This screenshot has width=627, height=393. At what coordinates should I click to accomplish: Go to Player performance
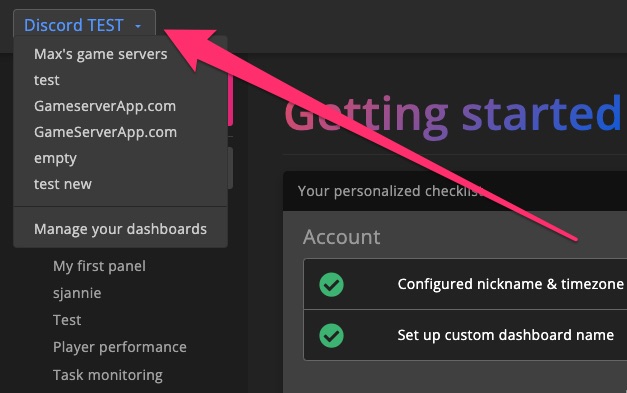click(x=120, y=347)
